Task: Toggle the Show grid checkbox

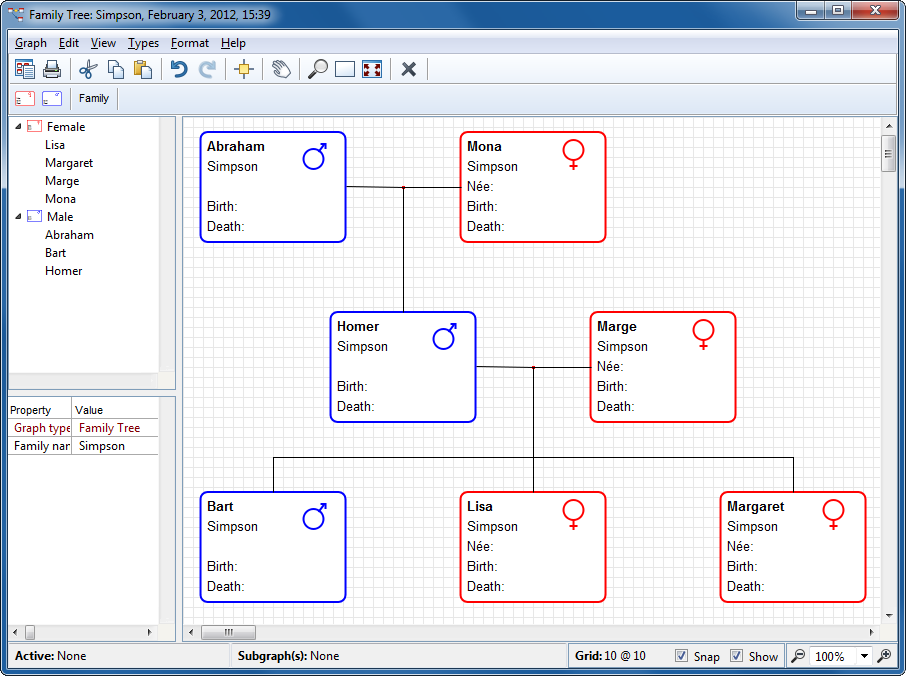Action: [737, 656]
